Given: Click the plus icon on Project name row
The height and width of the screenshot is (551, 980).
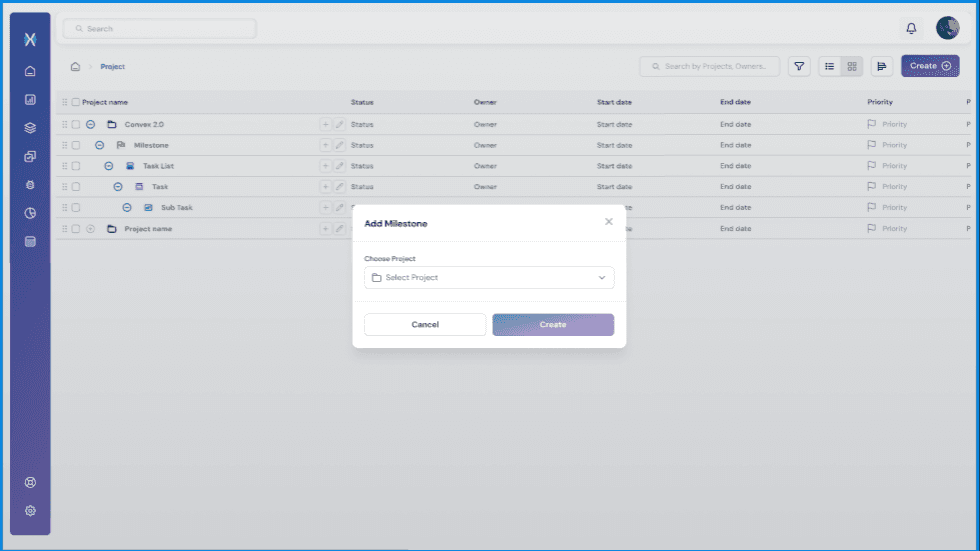Looking at the screenshot, I should pos(325,229).
